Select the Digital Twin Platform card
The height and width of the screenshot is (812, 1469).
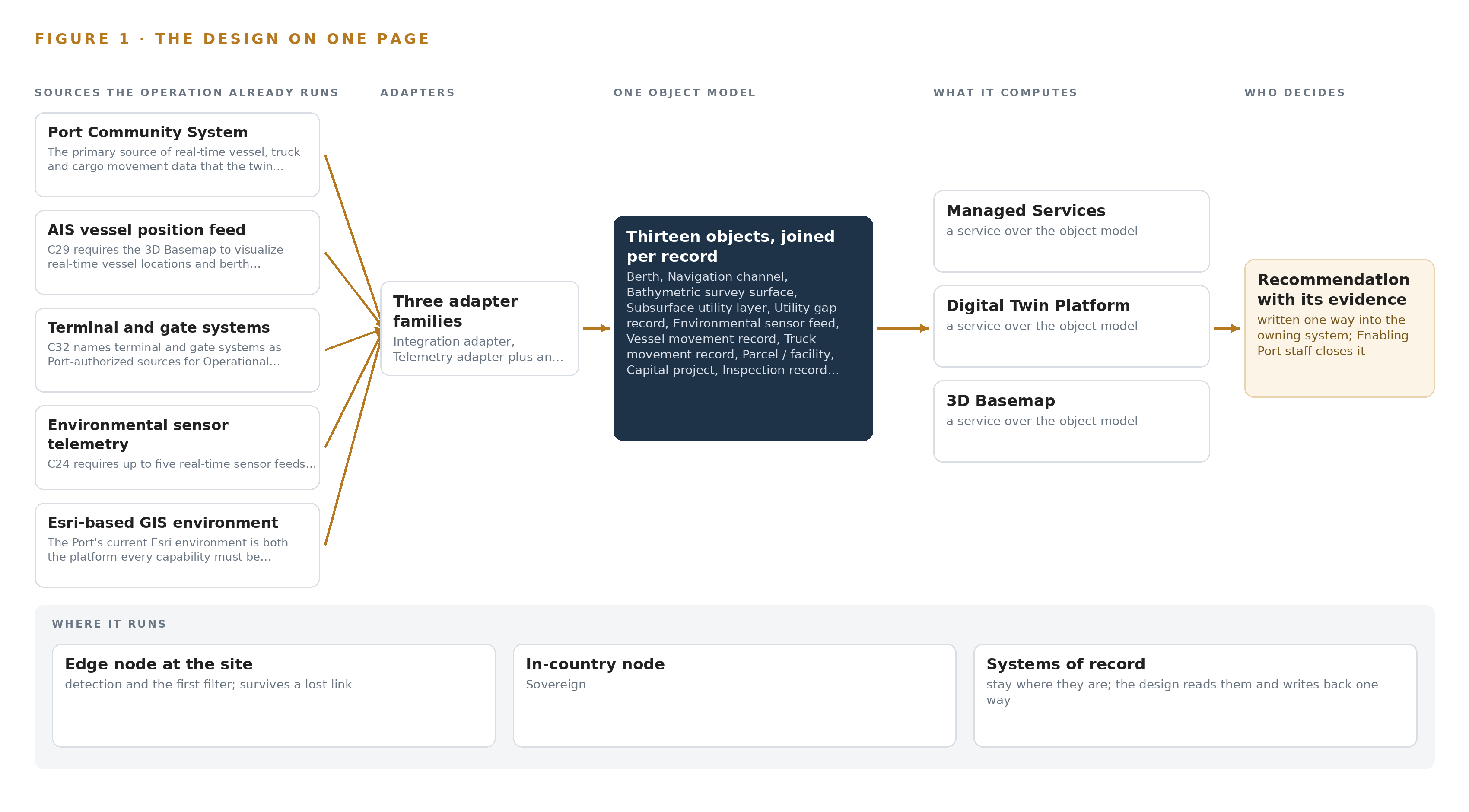pos(1072,327)
